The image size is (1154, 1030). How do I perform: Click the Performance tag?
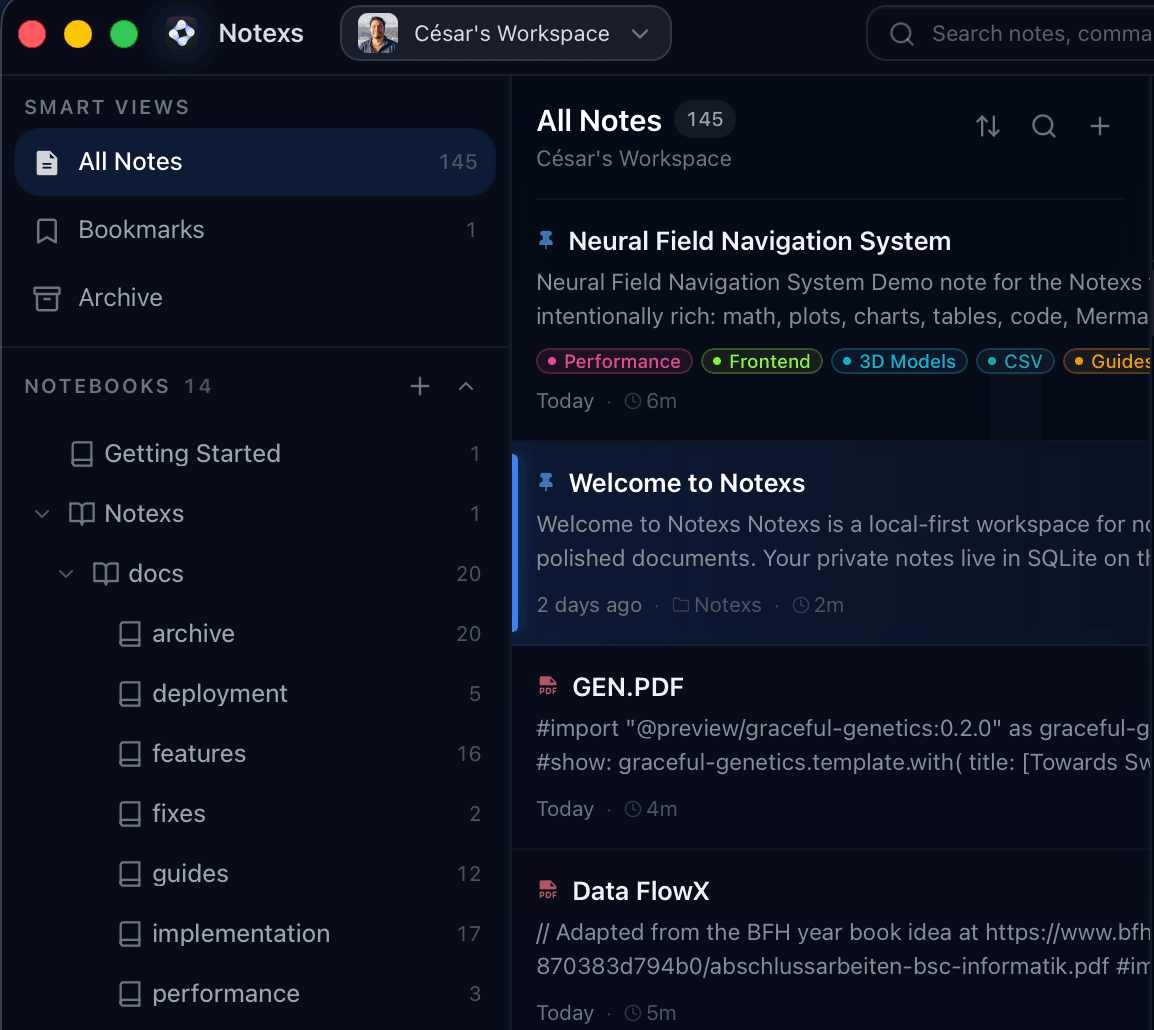point(615,361)
